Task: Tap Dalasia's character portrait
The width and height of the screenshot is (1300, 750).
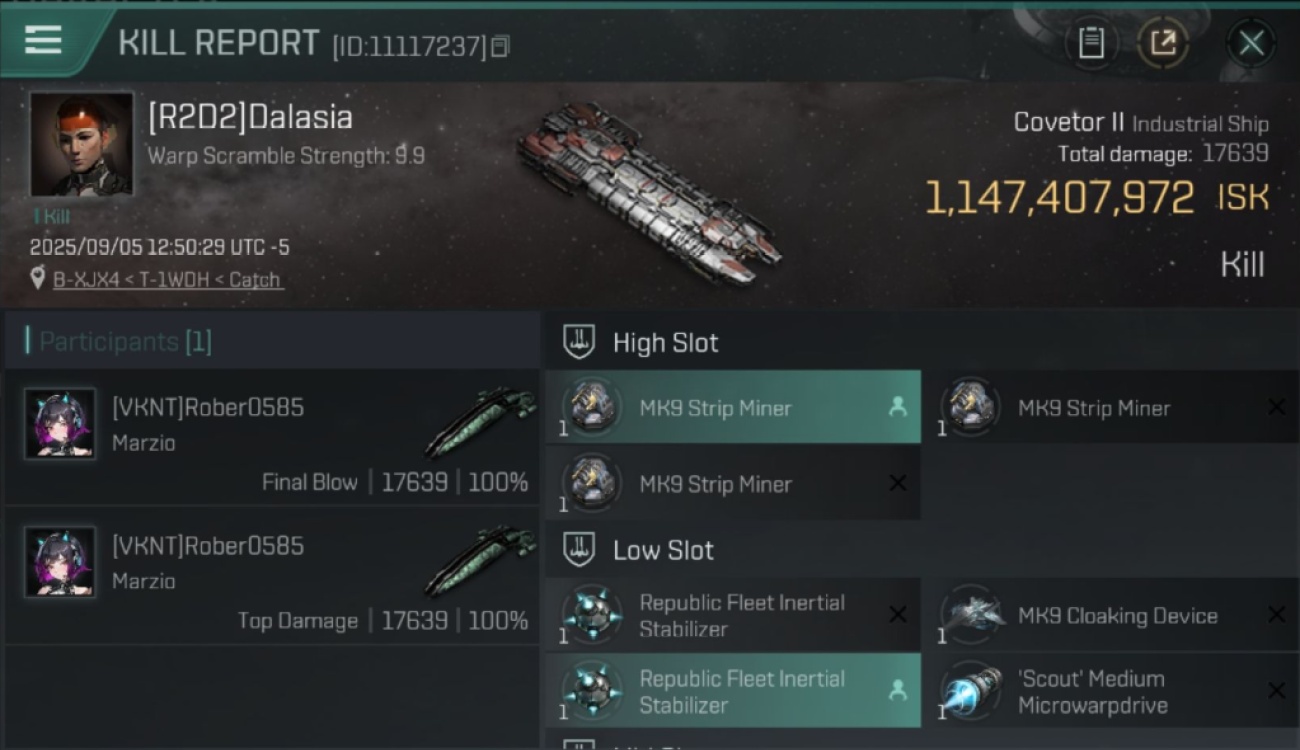Action: [x=81, y=145]
